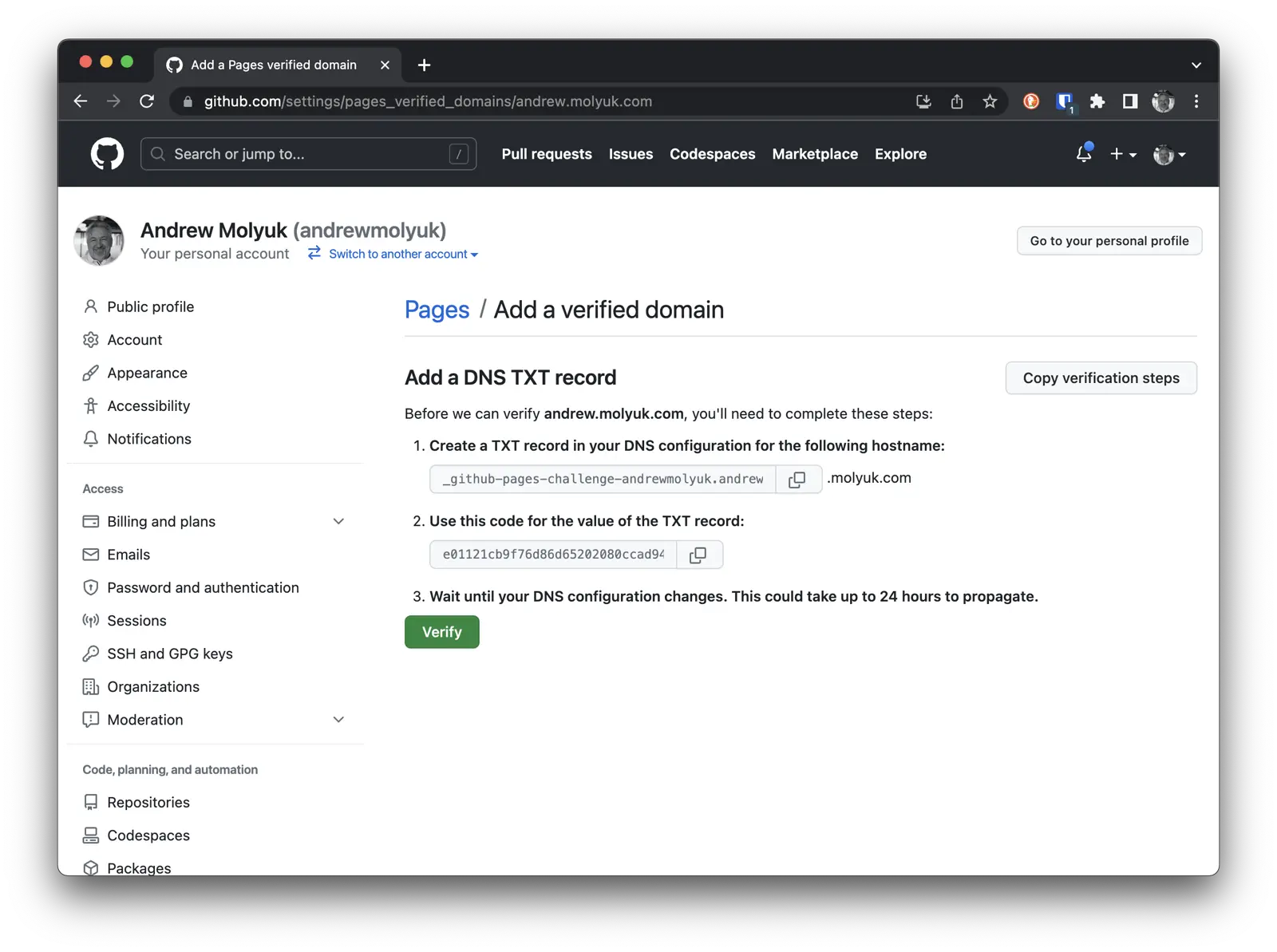Copy the challenge hostname using copy icon

(798, 479)
